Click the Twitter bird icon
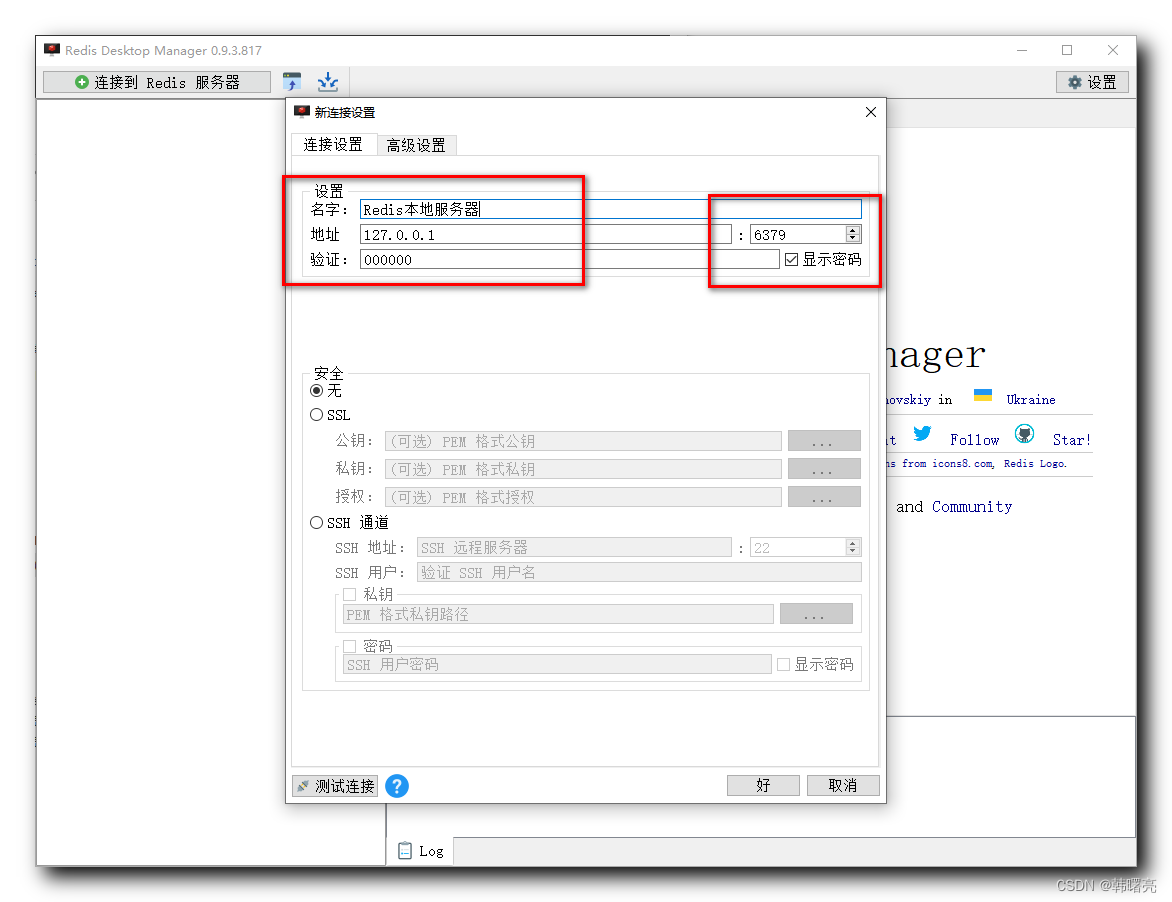Image resolution: width=1172 pixels, height=902 pixels. 922,433
